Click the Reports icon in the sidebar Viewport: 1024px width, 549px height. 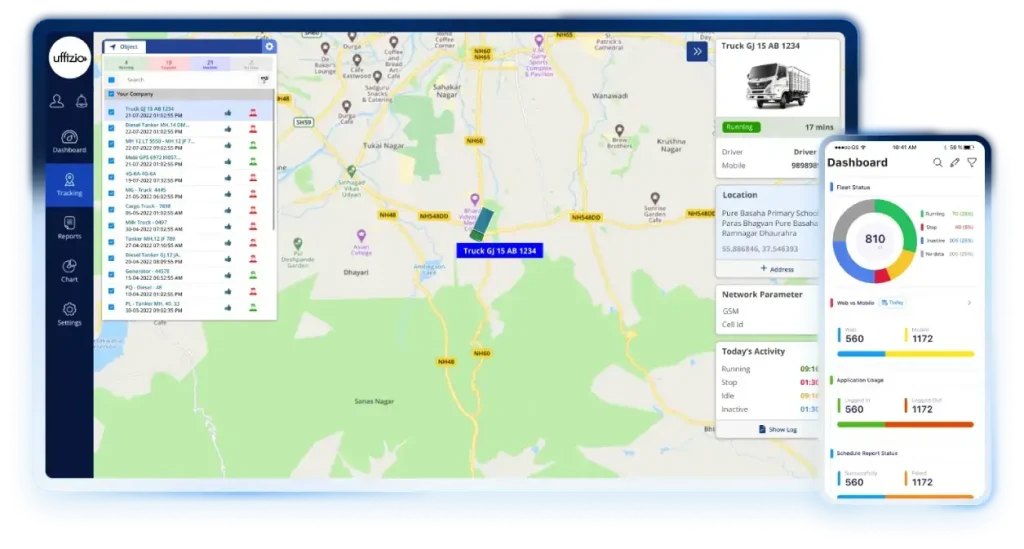(x=69, y=227)
